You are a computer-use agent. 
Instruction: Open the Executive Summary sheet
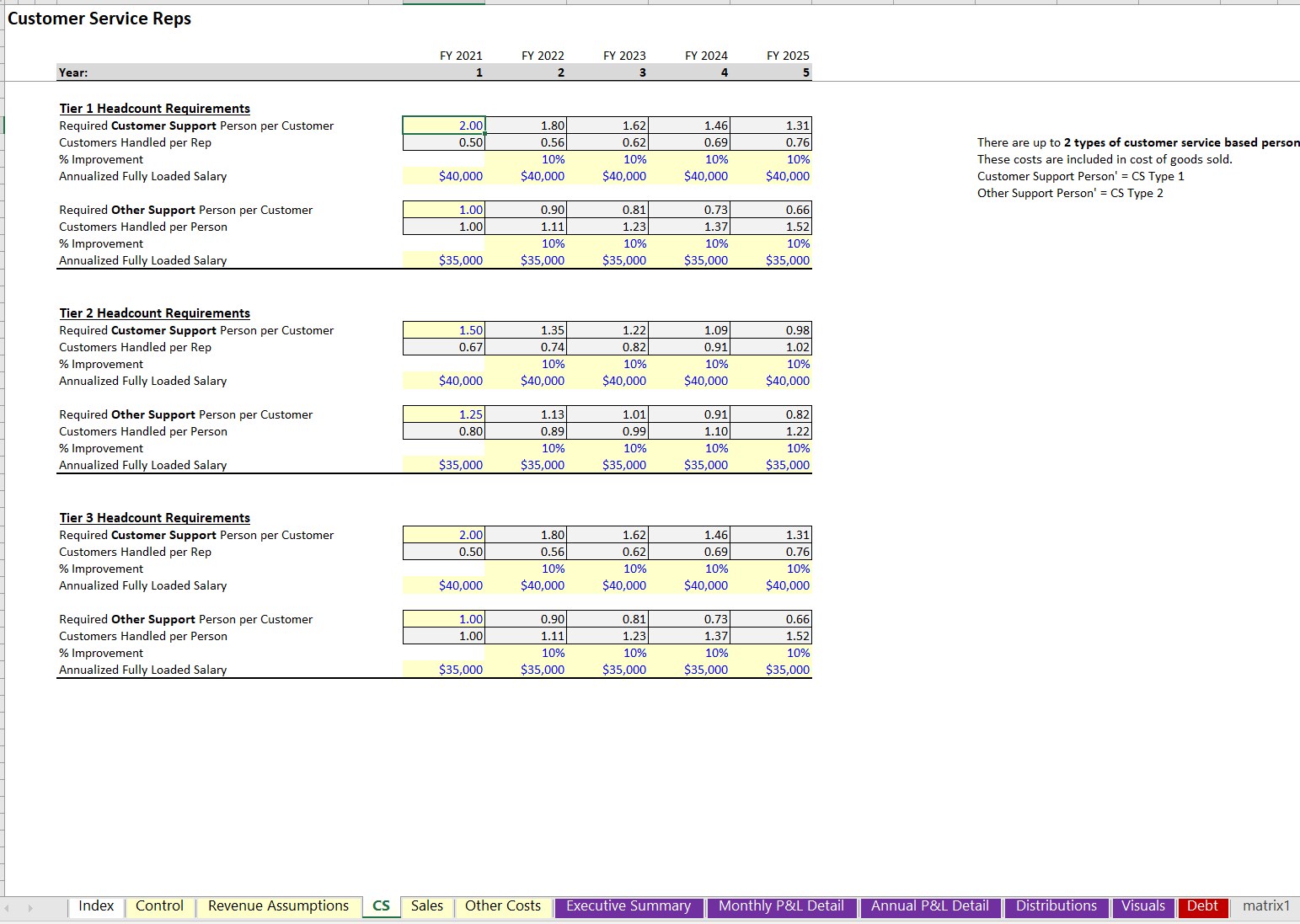[628, 906]
